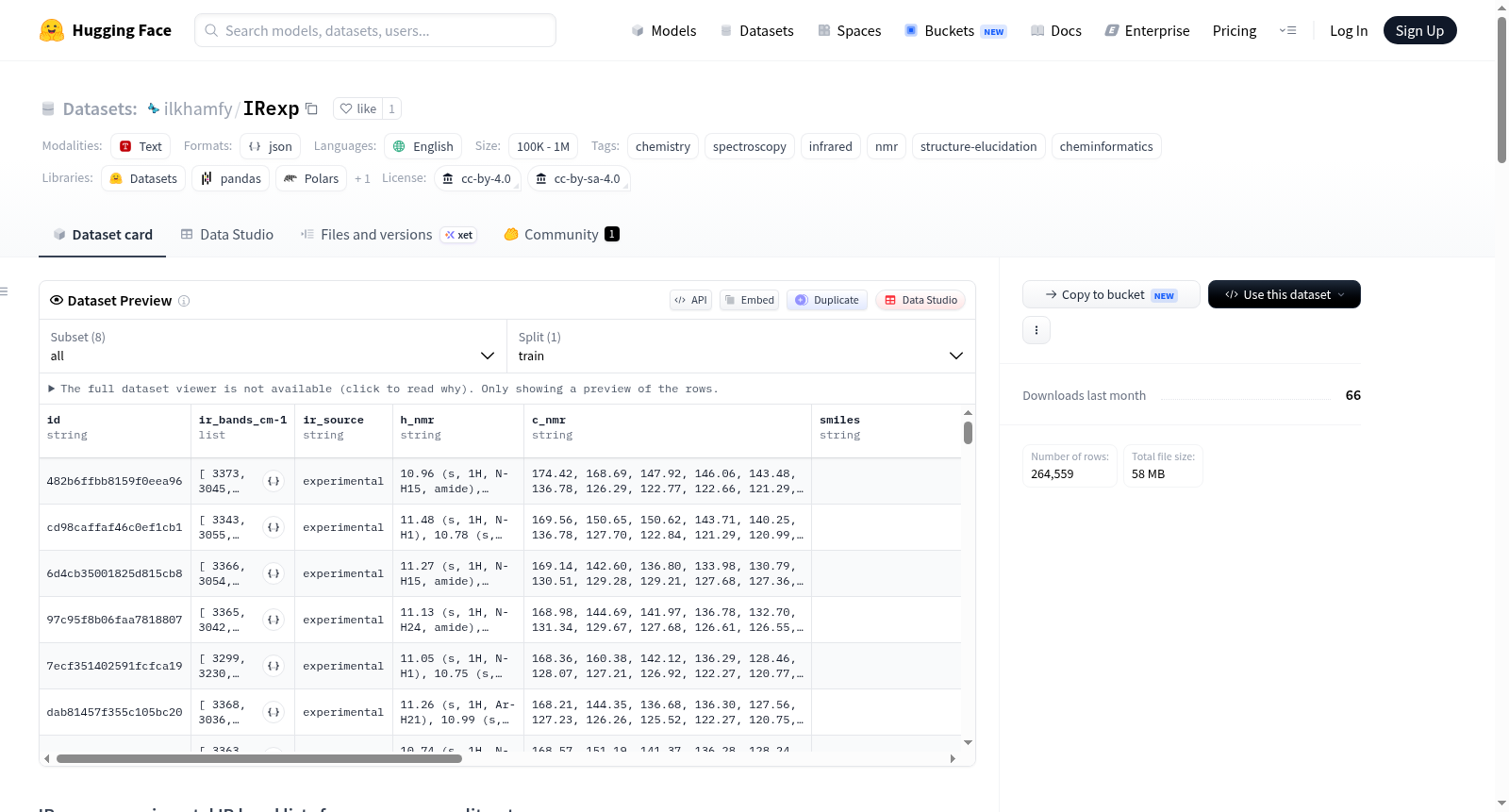Select the Datasets library tag

tap(143, 178)
